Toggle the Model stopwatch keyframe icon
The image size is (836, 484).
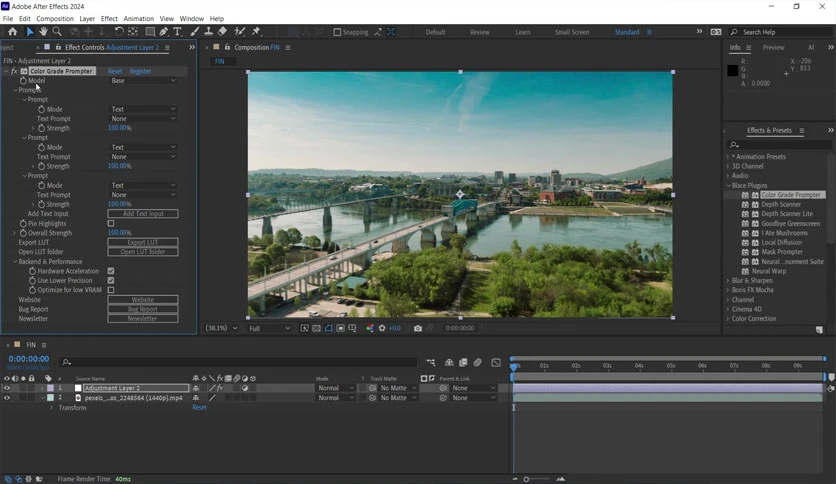23,80
